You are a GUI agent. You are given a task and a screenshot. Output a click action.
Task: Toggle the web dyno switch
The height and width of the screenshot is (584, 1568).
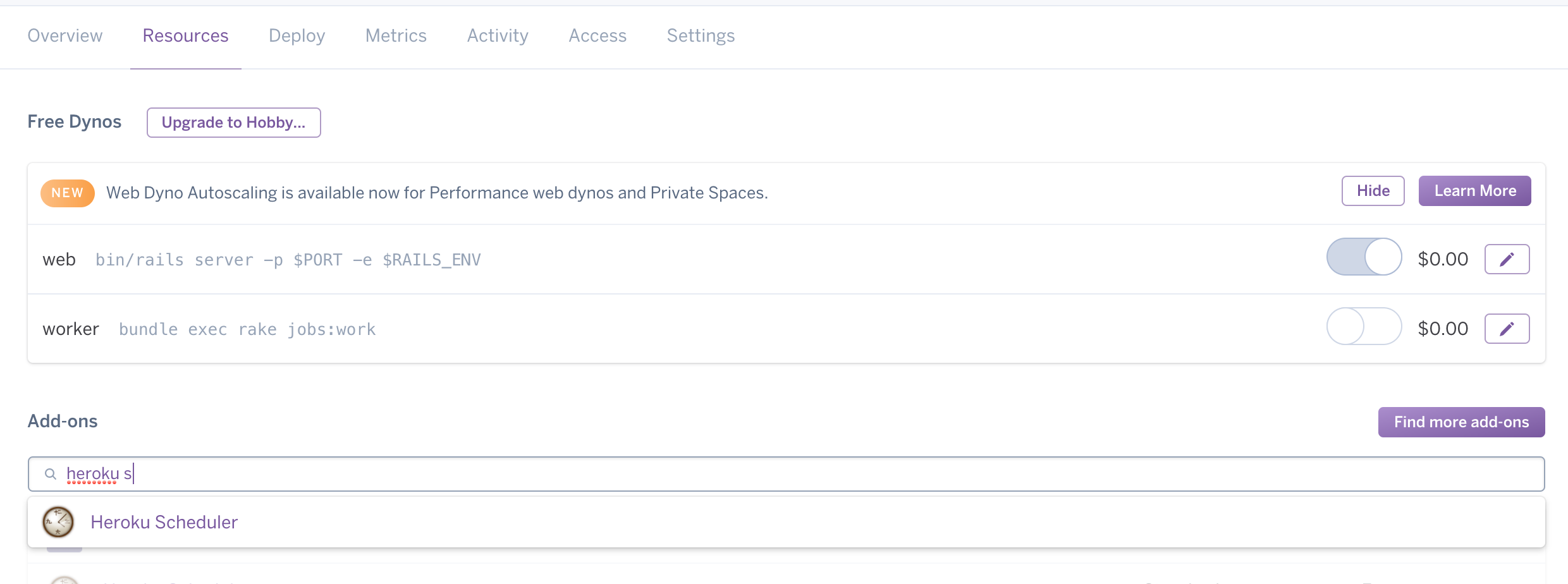tap(1364, 257)
